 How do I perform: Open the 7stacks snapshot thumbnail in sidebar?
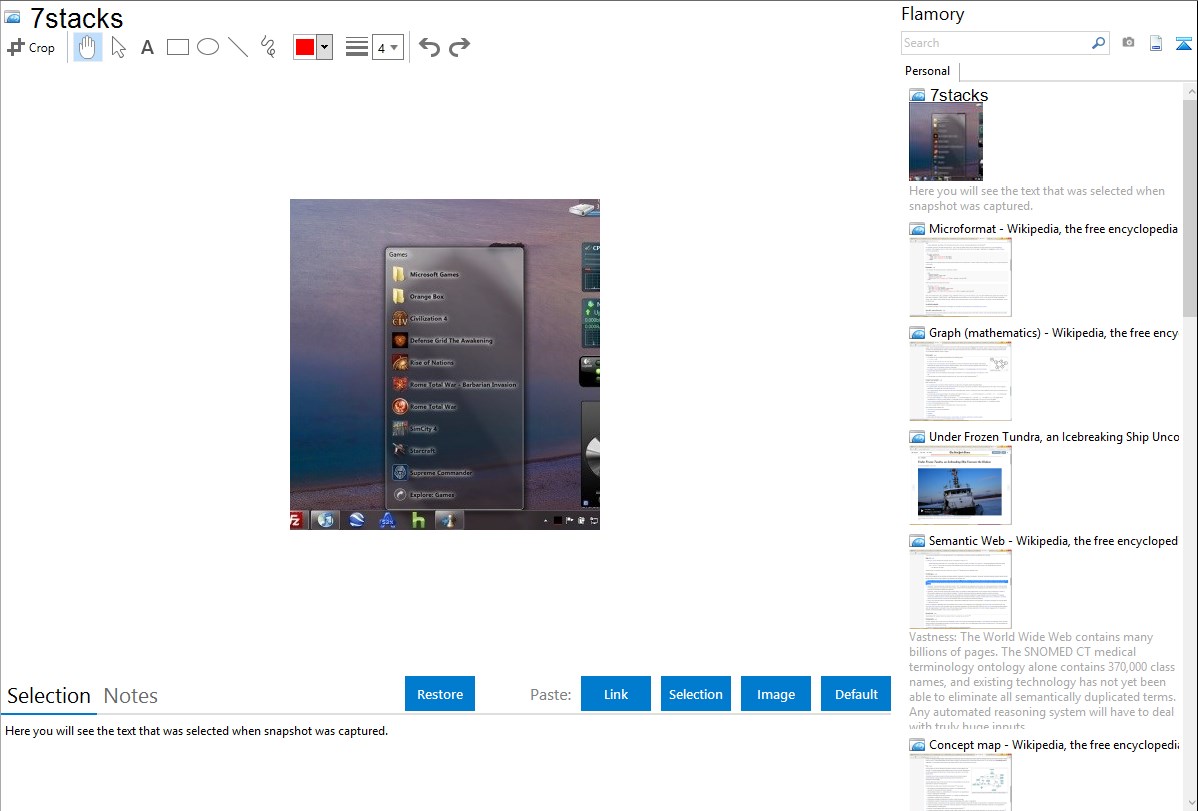tap(946, 142)
